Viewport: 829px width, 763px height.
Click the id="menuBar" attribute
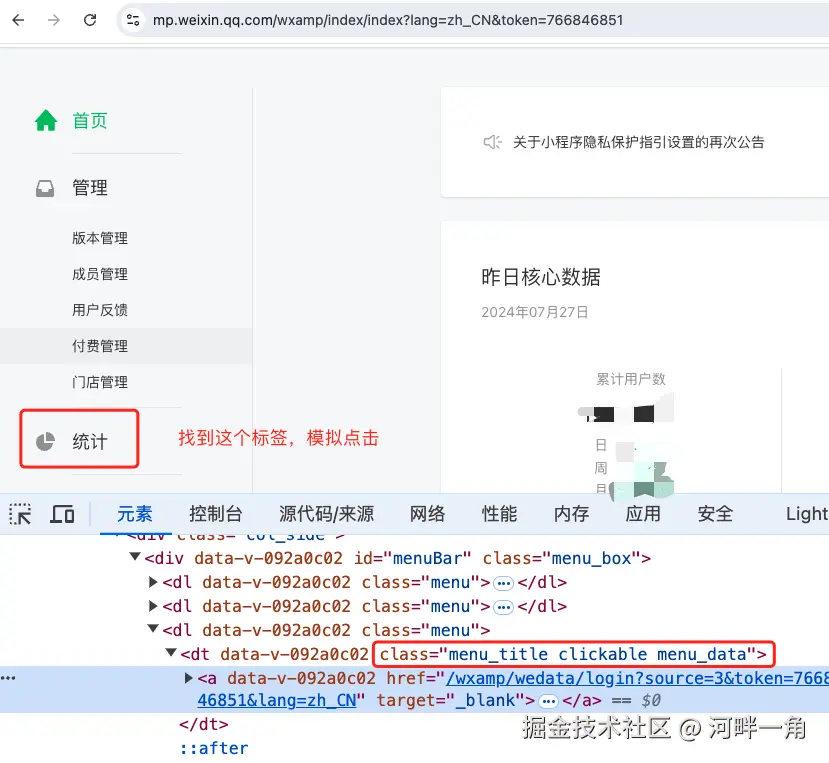click(x=412, y=558)
